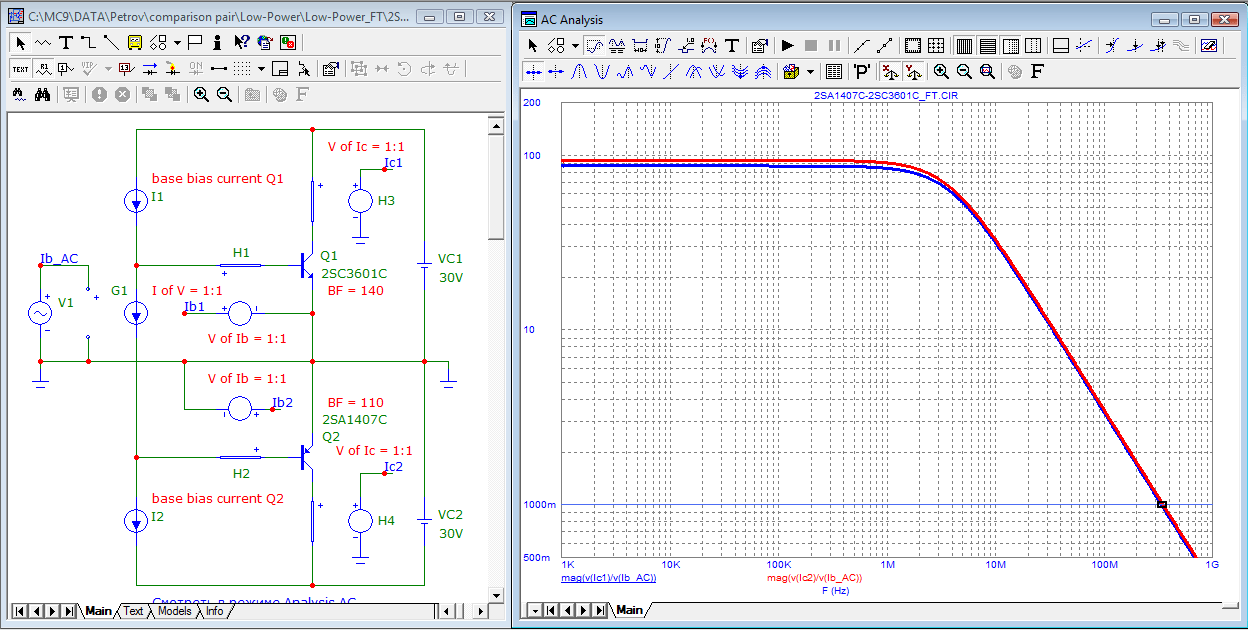
Task: Toggle the Go To X cursor button
Action: 887,72
